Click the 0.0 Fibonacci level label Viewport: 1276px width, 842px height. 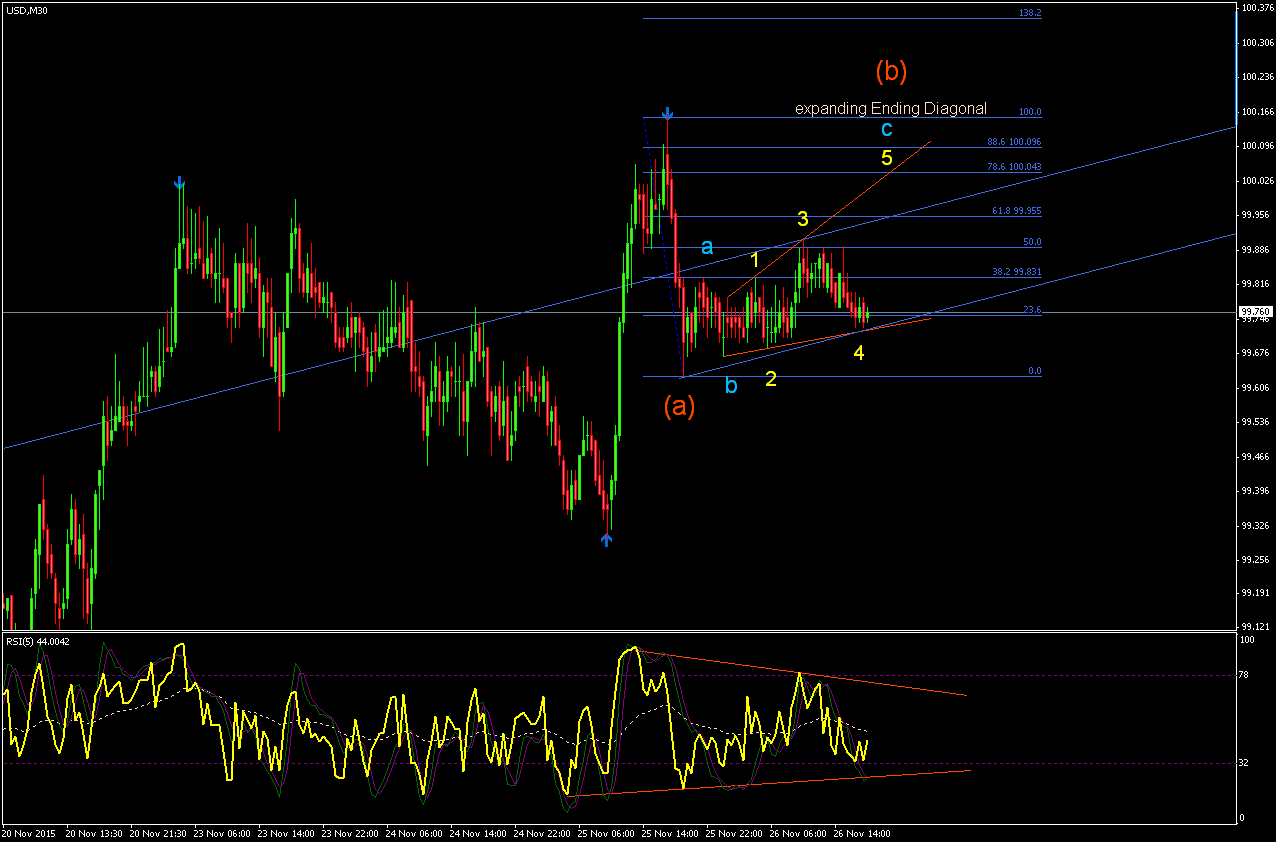point(1035,371)
